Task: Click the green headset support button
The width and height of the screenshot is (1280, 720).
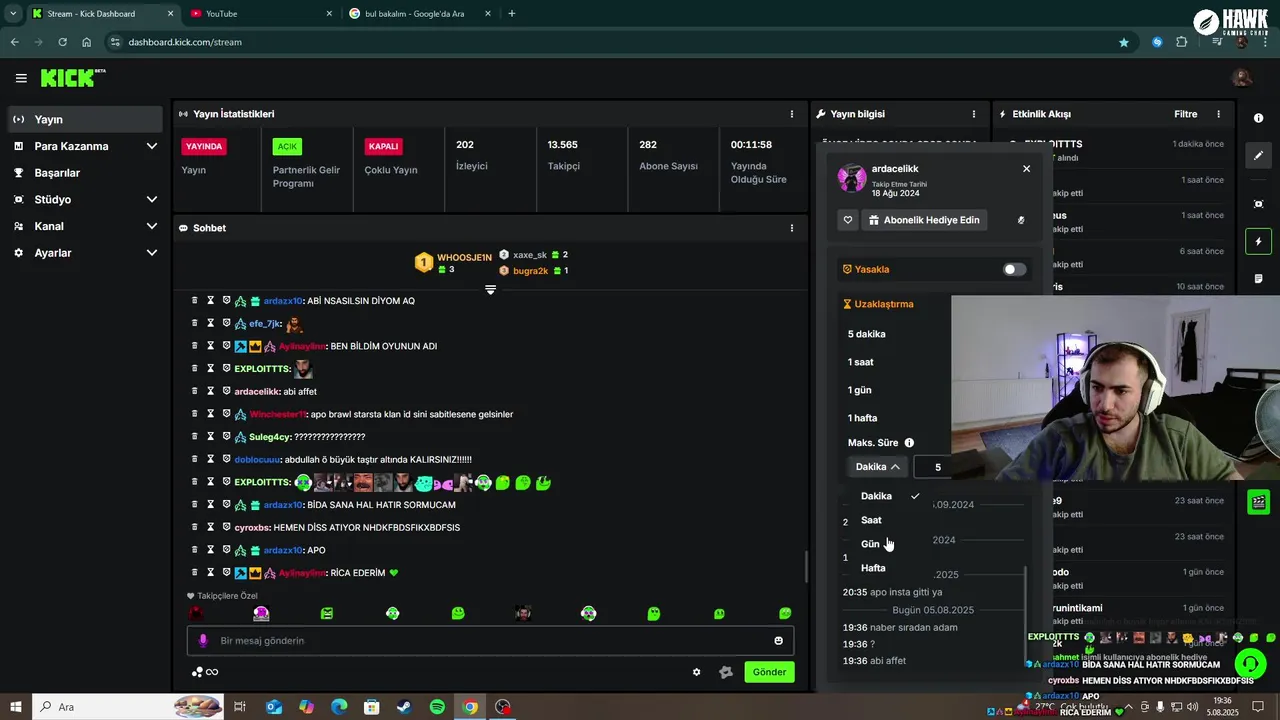Action: (1249, 663)
